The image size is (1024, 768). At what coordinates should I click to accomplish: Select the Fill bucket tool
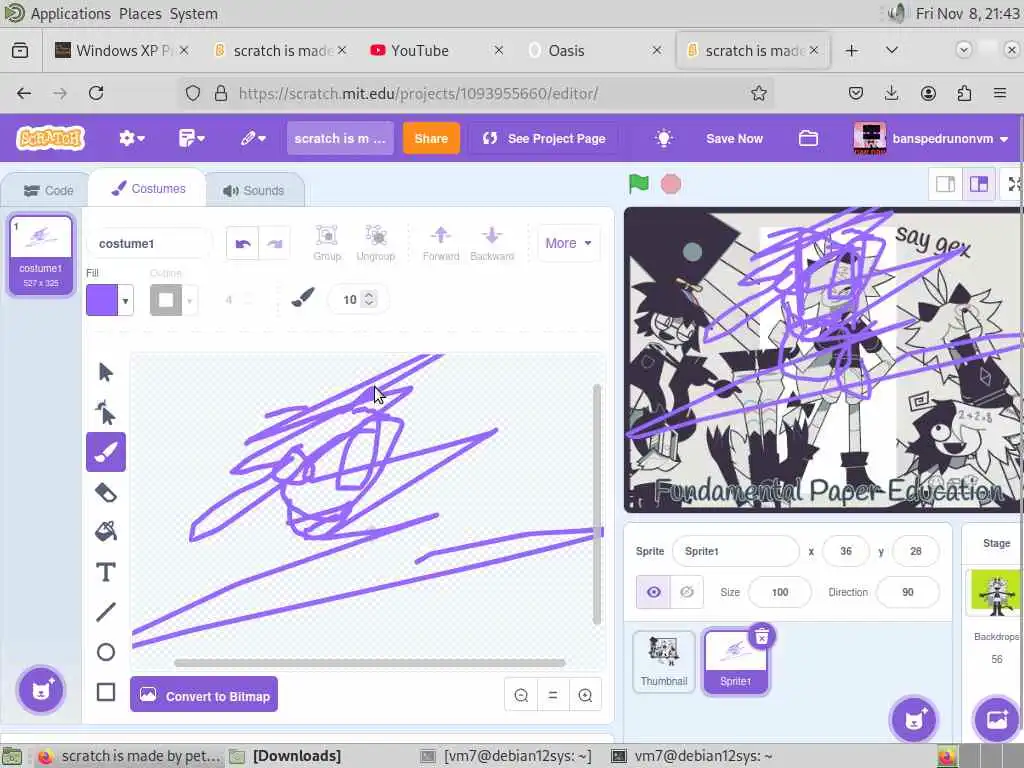click(106, 532)
